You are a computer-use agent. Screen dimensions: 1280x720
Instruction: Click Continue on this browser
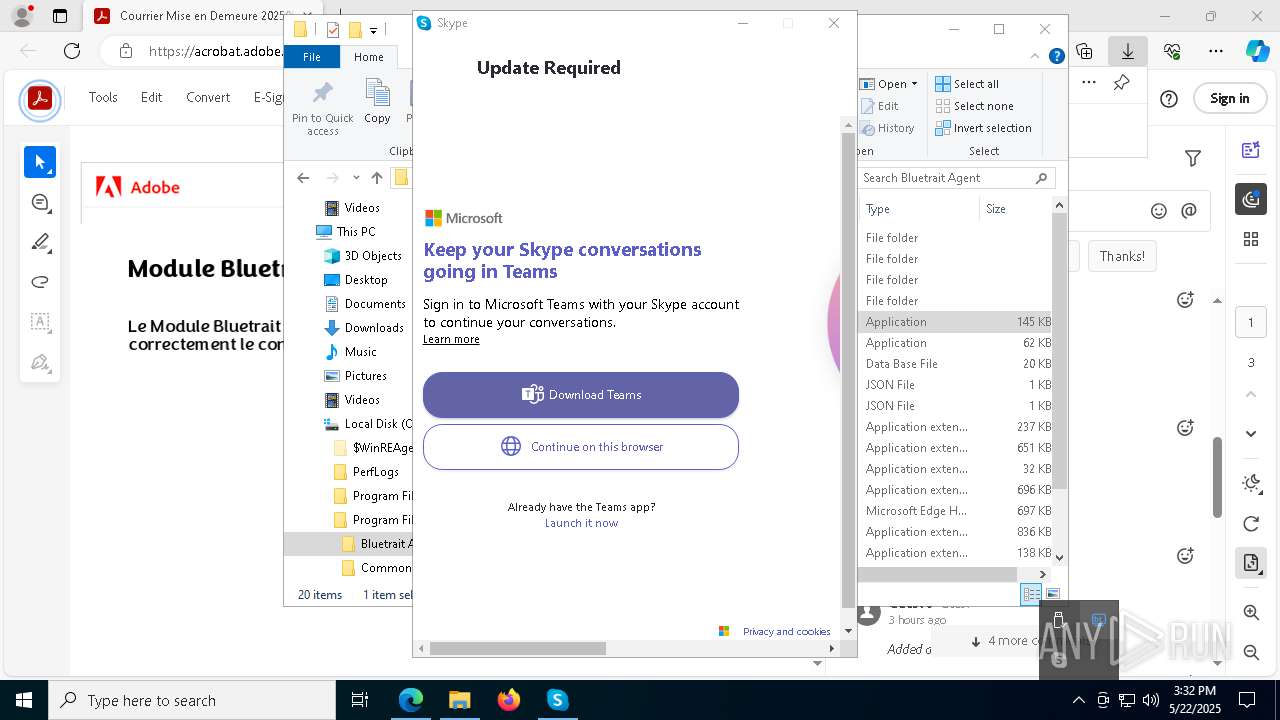581,447
